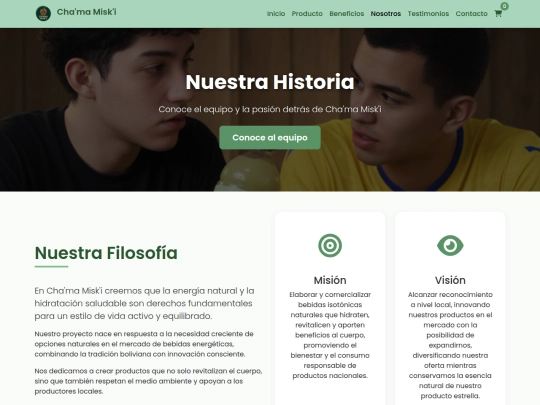Navigate to the Beneficios section
This screenshot has width=540, height=405.
point(346,14)
